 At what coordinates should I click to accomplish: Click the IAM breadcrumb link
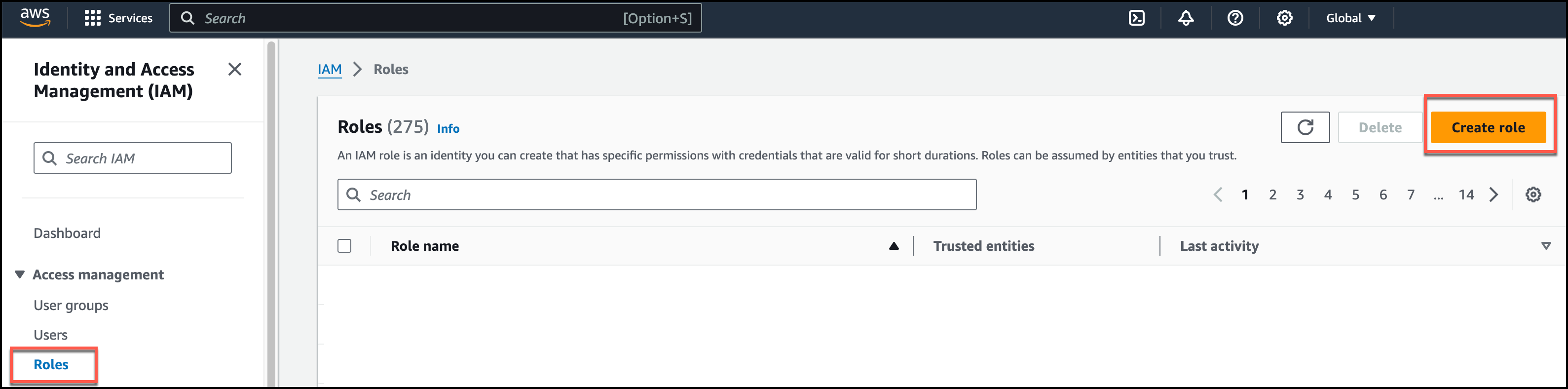(x=329, y=70)
